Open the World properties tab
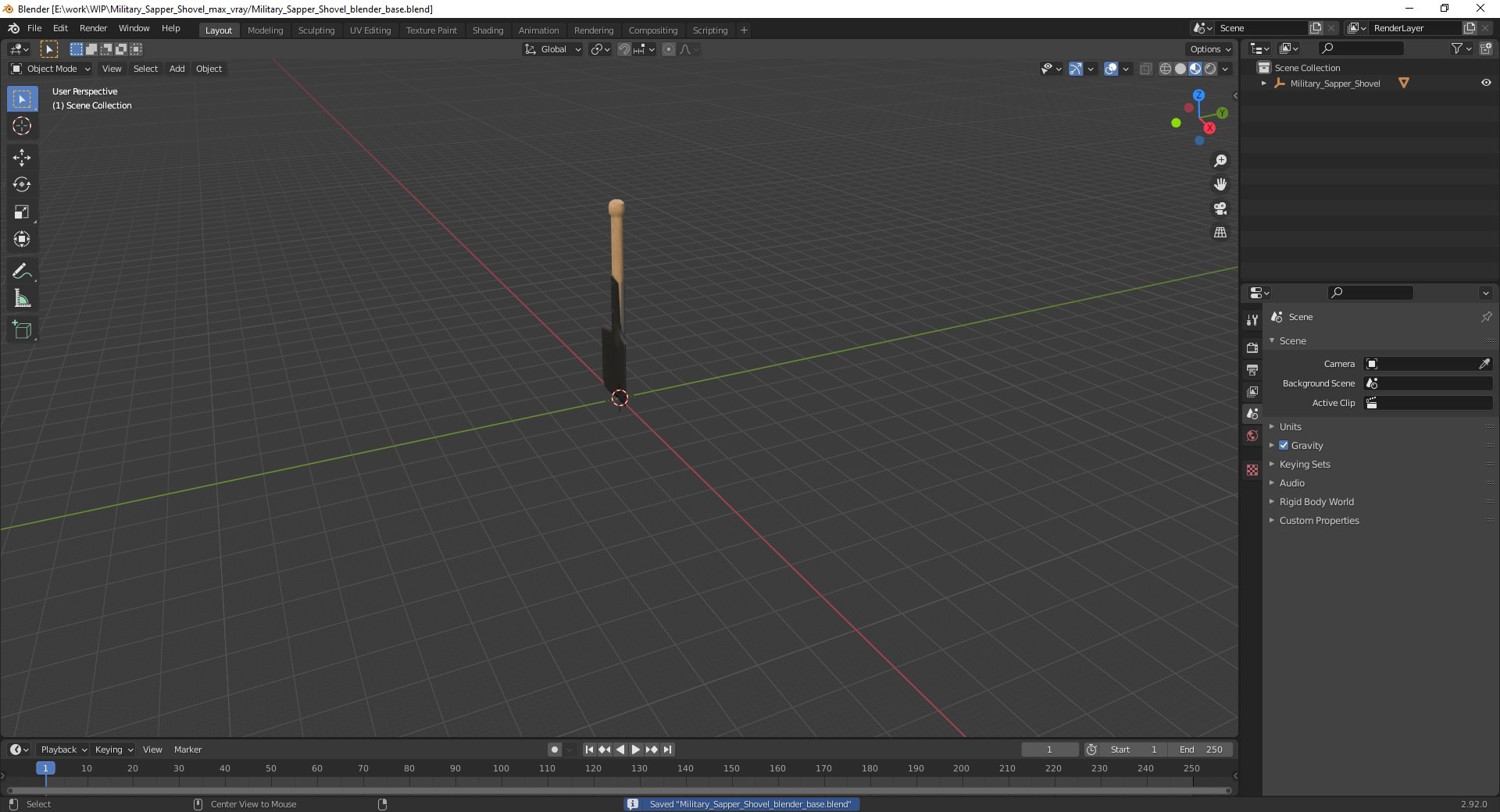 tap(1252, 436)
